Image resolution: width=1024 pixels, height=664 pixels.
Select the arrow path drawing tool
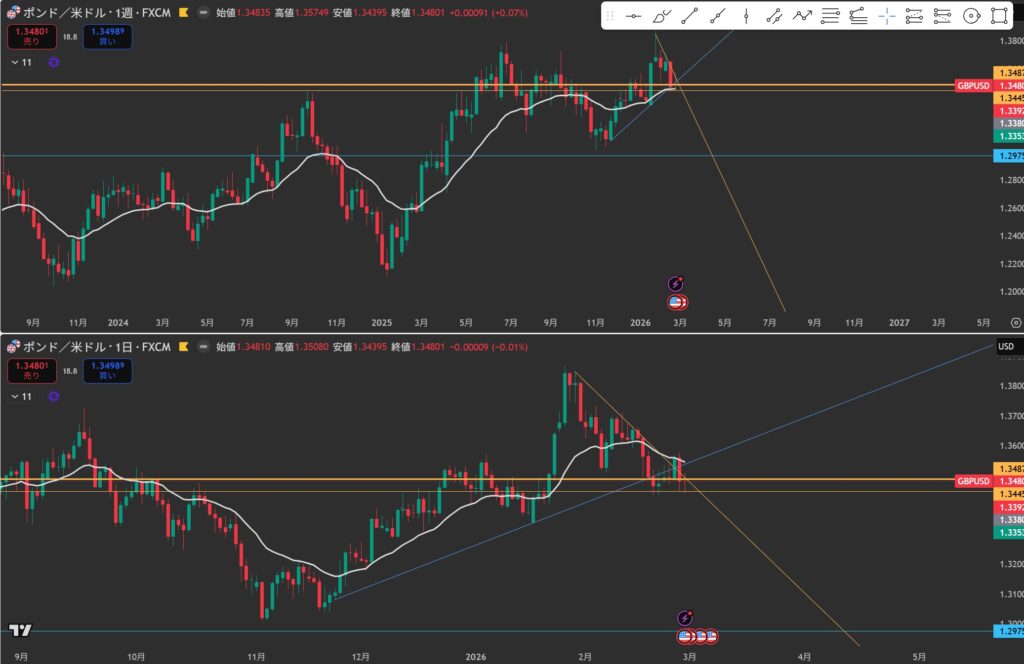pyautogui.click(x=802, y=16)
